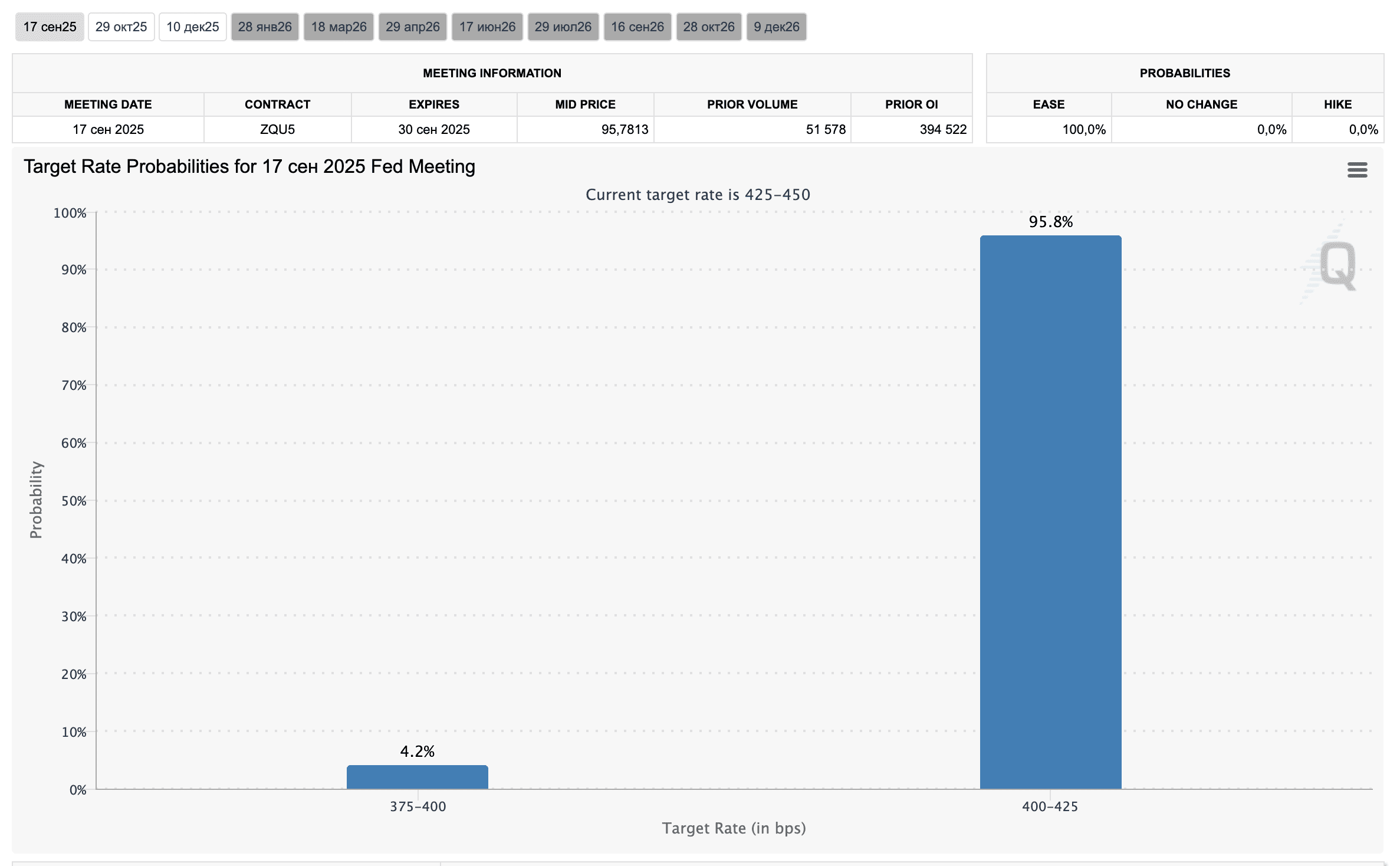Click the 4.2% bar for 375-400
The height and width of the screenshot is (866, 1400).
click(x=417, y=777)
